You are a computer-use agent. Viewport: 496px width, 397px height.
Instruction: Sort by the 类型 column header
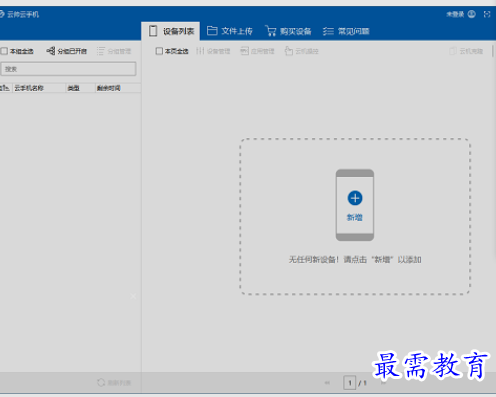click(x=80, y=88)
